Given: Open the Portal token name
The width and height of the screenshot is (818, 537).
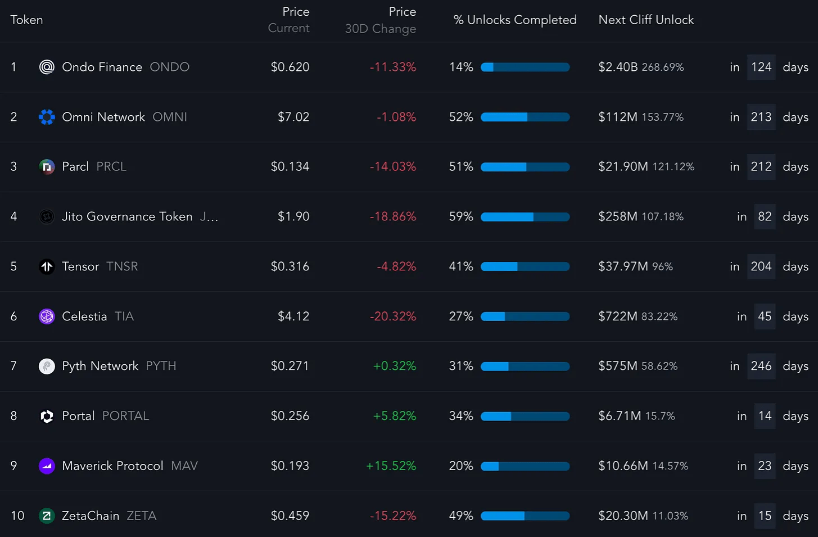Looking at the screenshot, I should click(78, 416).
